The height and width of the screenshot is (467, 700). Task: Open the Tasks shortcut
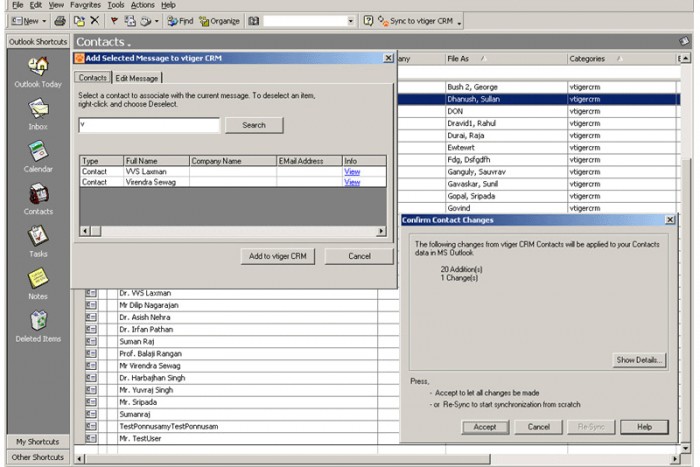[38, 242]
